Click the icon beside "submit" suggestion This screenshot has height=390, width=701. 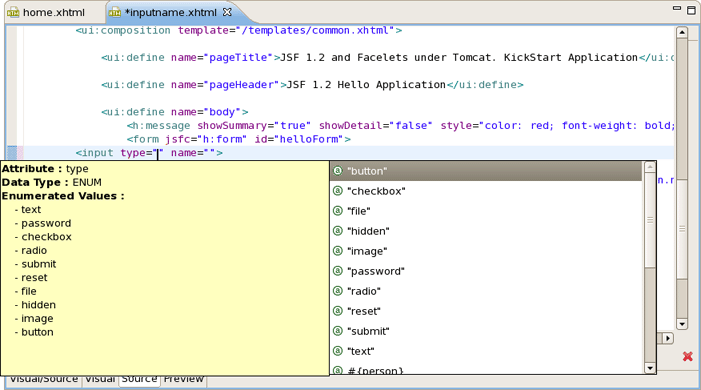tap(338, 331)
